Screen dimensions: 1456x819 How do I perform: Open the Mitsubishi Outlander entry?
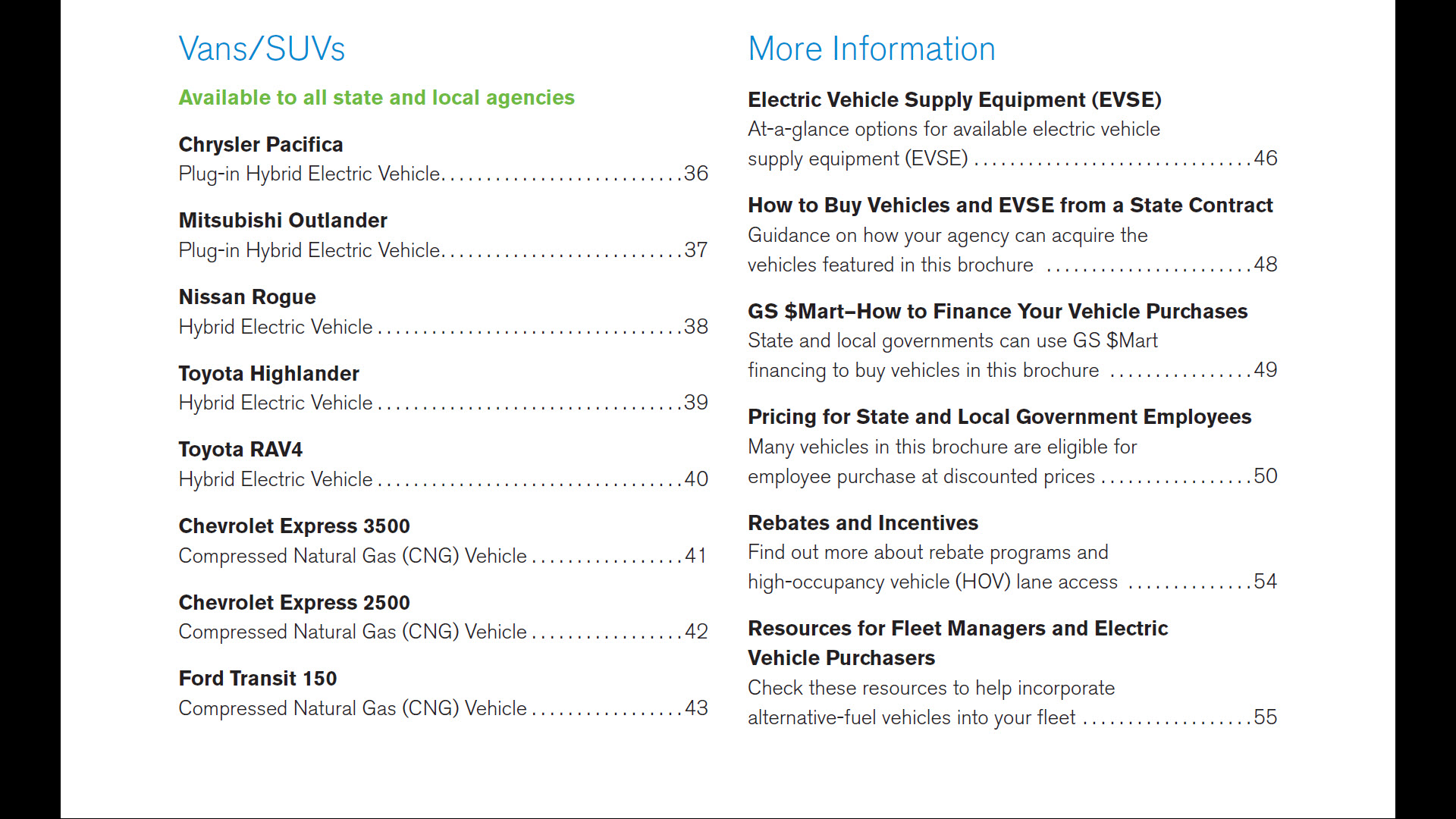(283, 220)
